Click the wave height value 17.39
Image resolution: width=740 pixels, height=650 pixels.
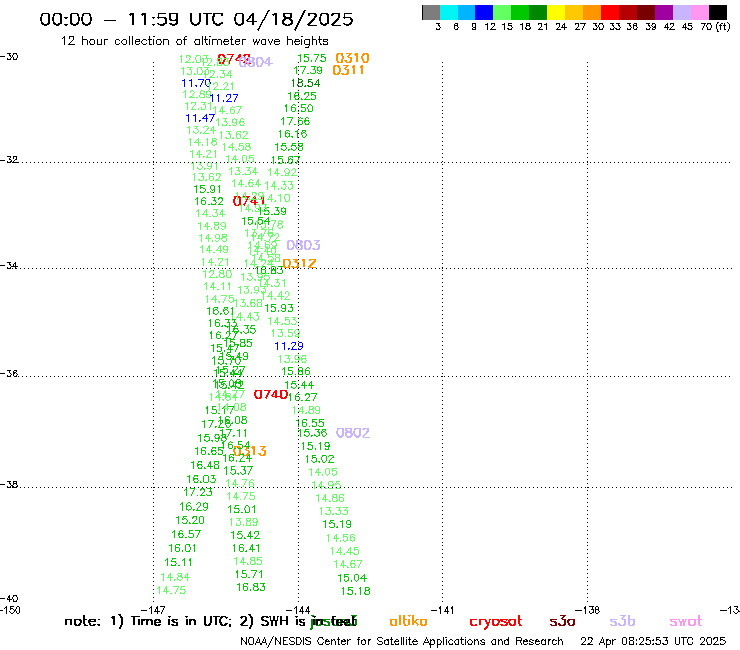308,70
